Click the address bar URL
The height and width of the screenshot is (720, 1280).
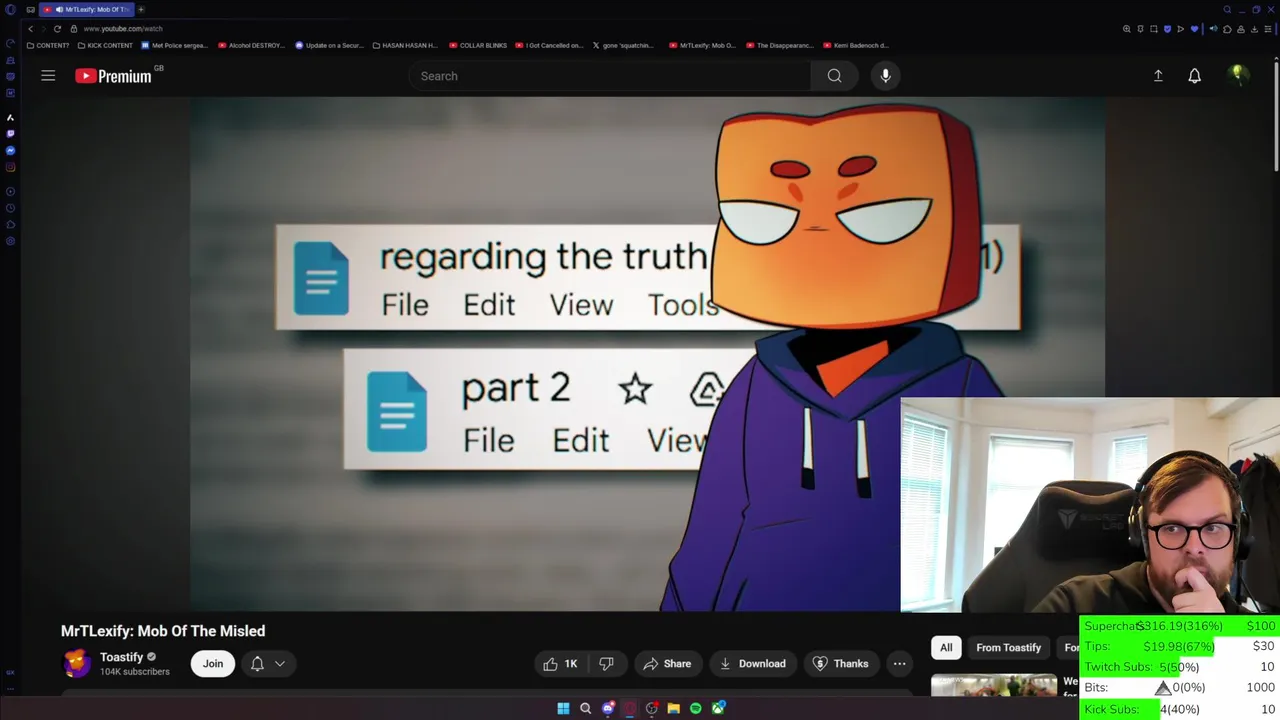point(123,29)
